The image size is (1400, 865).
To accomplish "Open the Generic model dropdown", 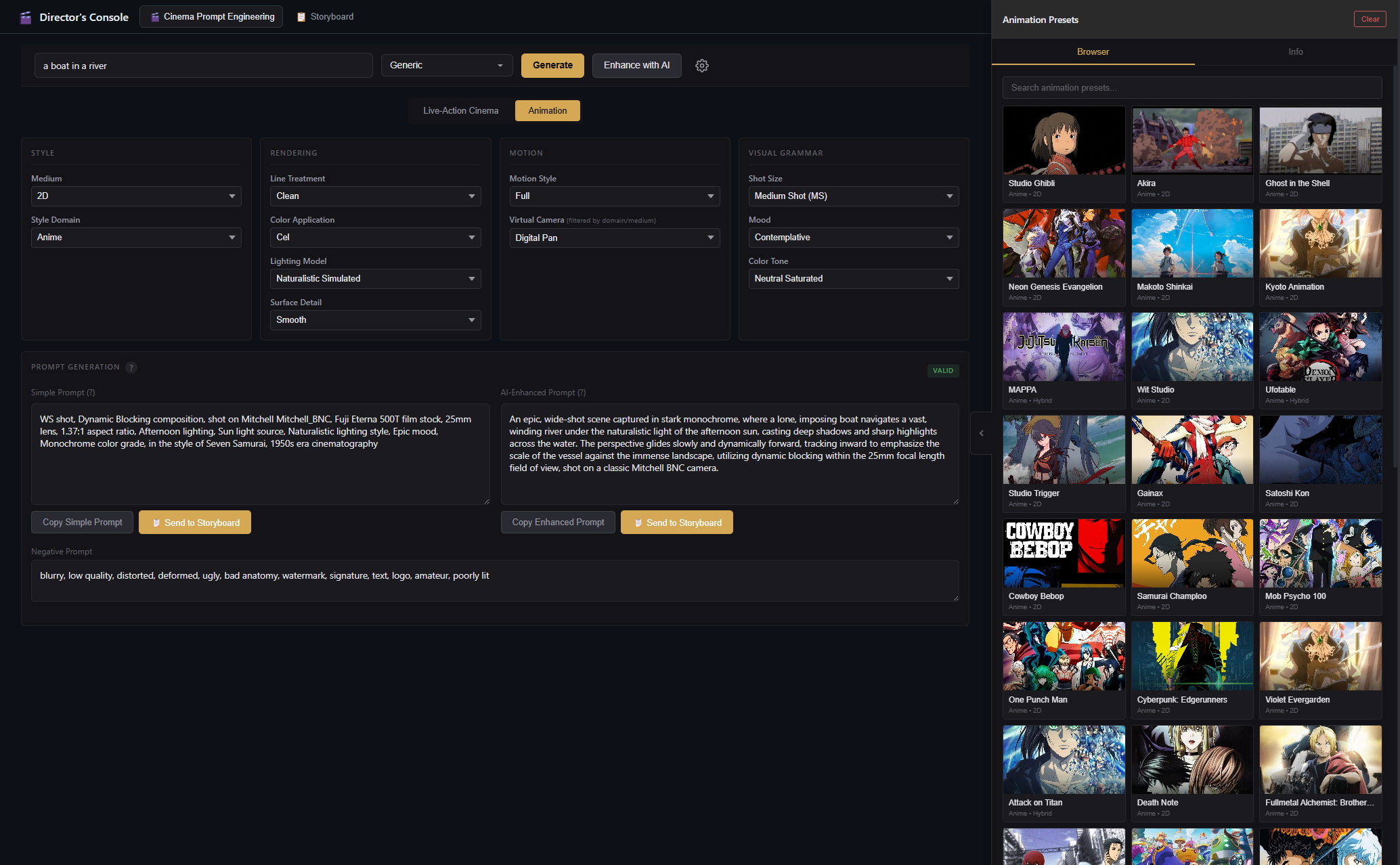I will pyautogui.click(x=447, y=66).
